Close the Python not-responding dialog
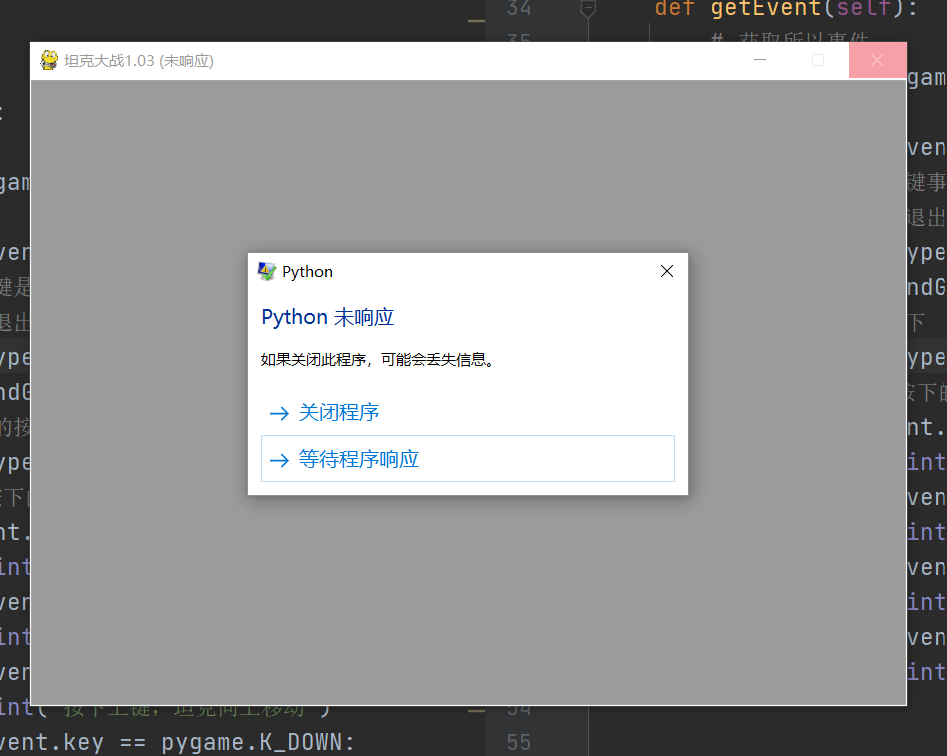 (667, 271)
